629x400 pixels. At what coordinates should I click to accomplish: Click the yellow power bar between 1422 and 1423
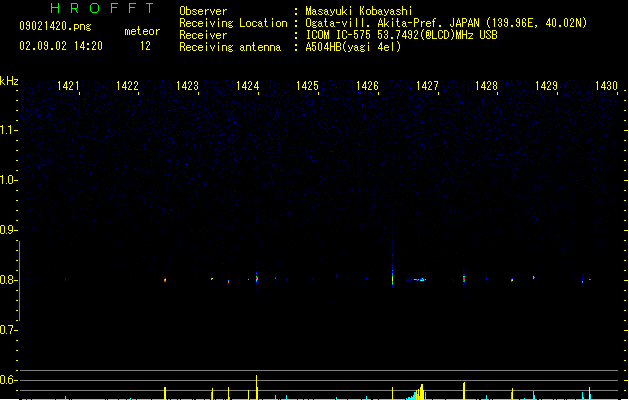165,393
